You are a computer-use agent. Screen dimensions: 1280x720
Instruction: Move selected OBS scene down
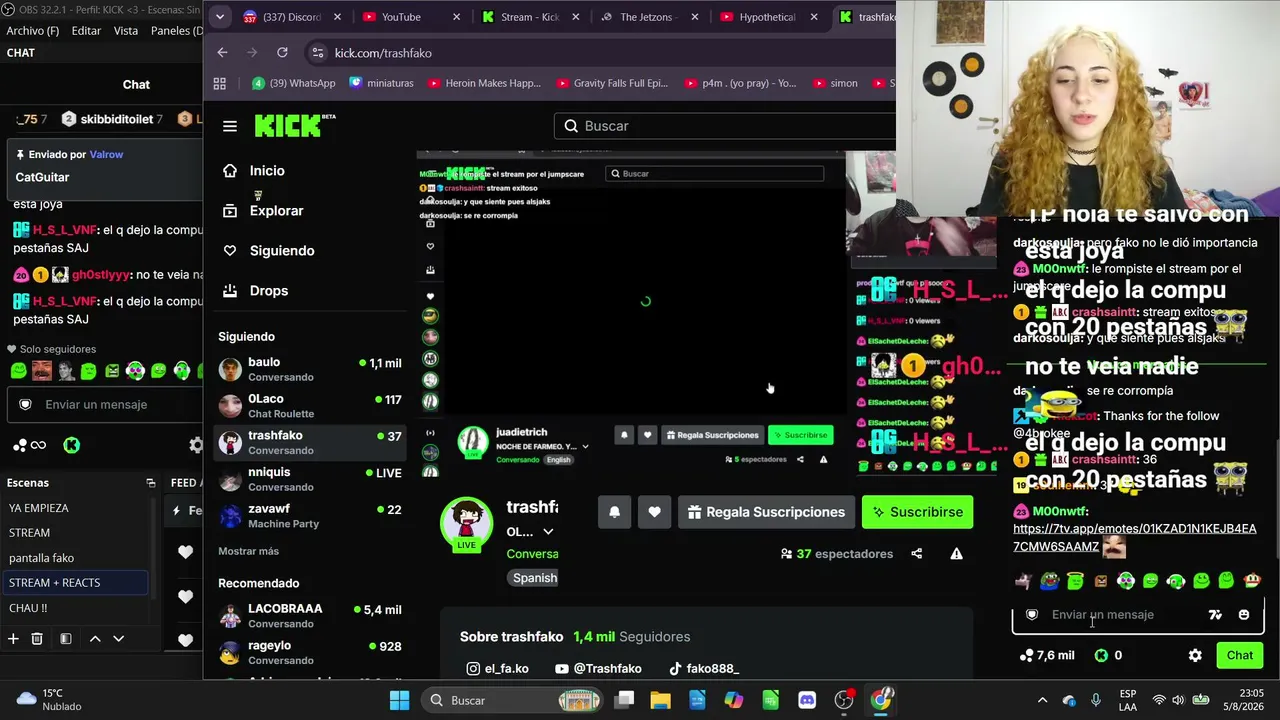point(118,639)
